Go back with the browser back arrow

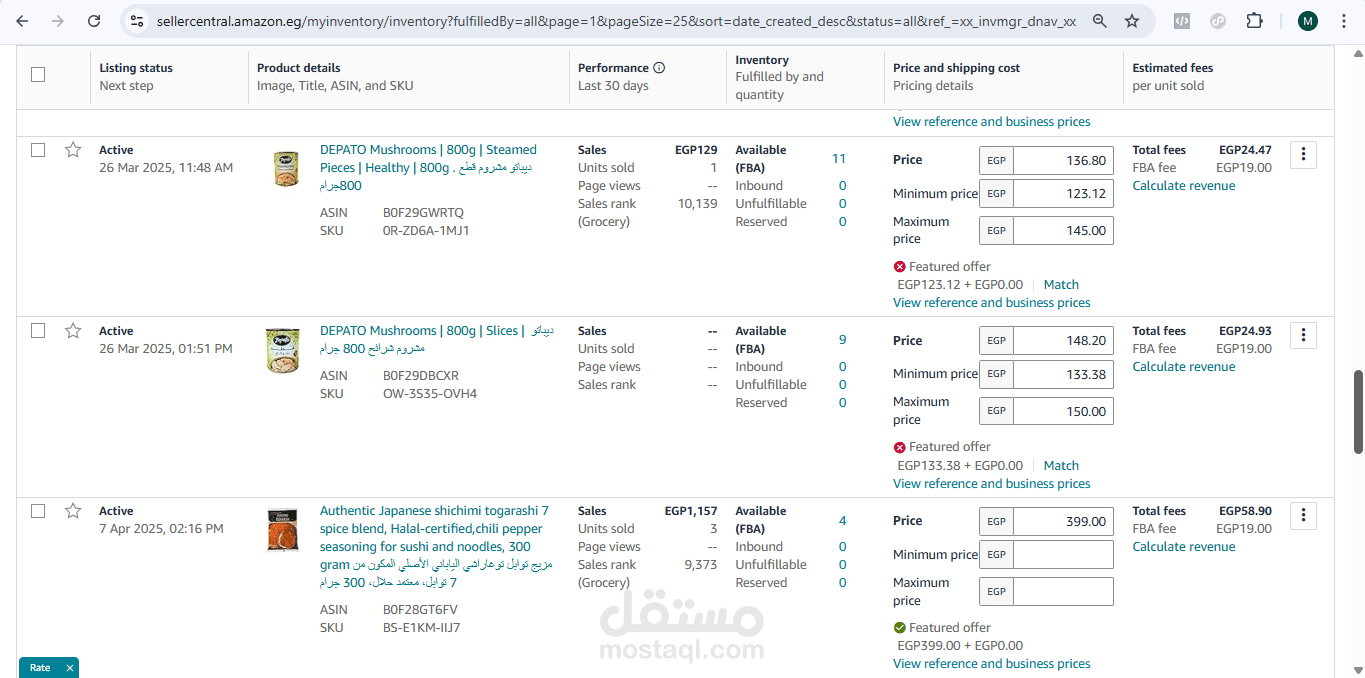click(x=22, y=21)
